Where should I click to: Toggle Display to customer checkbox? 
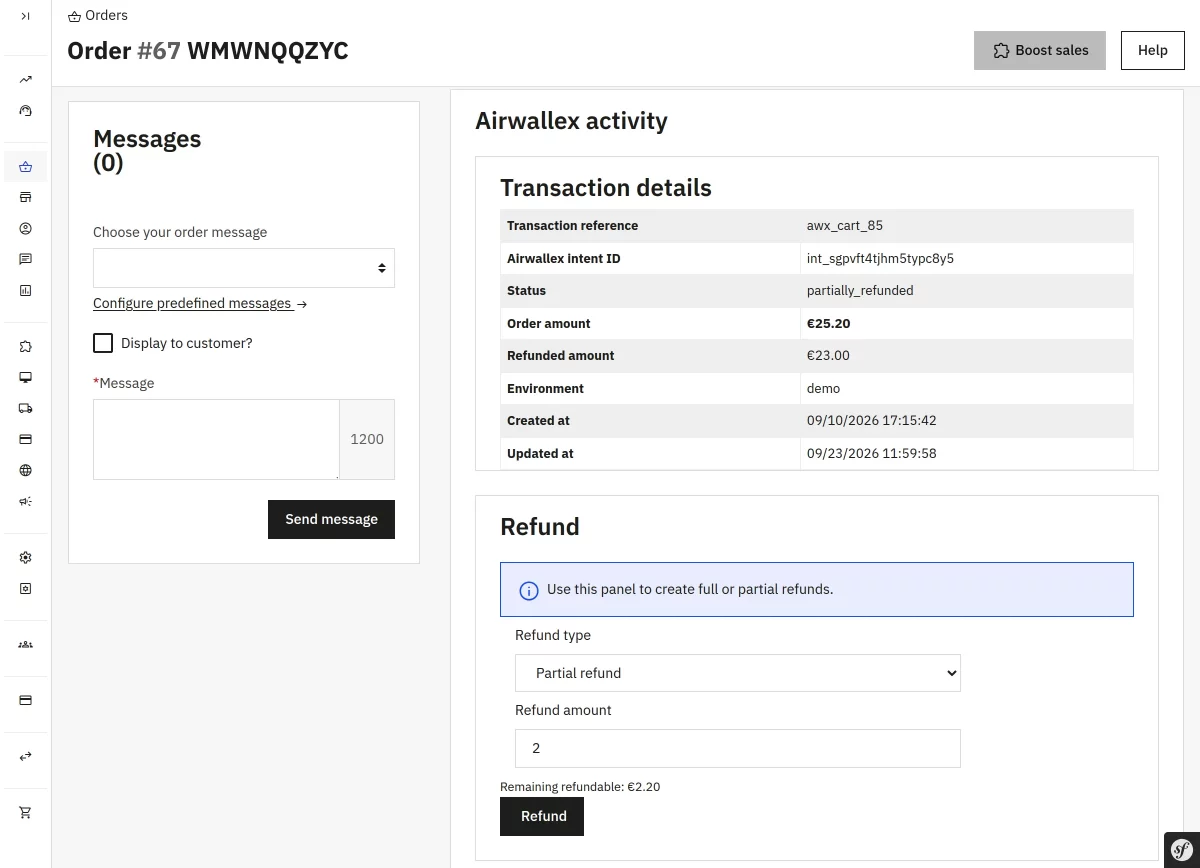click(103, 343)
